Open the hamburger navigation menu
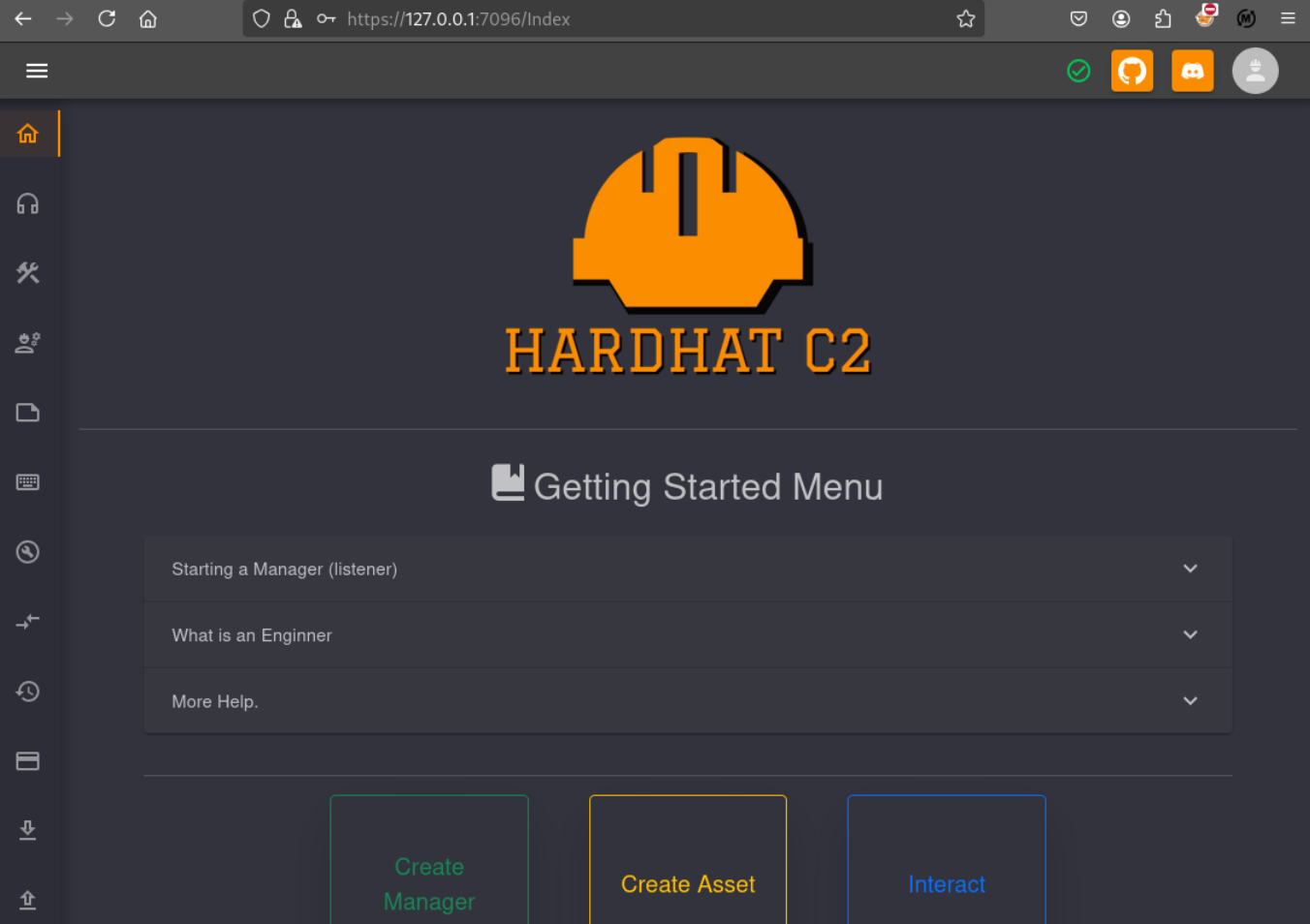 coord(37,71)
